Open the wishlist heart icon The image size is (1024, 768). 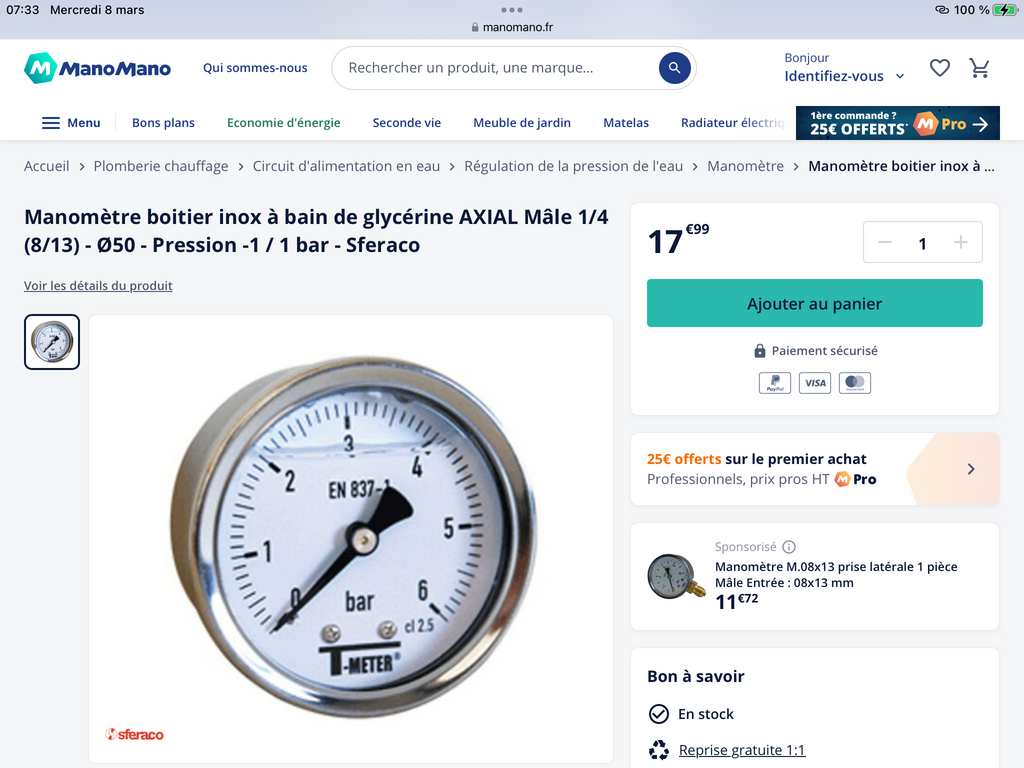click(x=940, y=68)
